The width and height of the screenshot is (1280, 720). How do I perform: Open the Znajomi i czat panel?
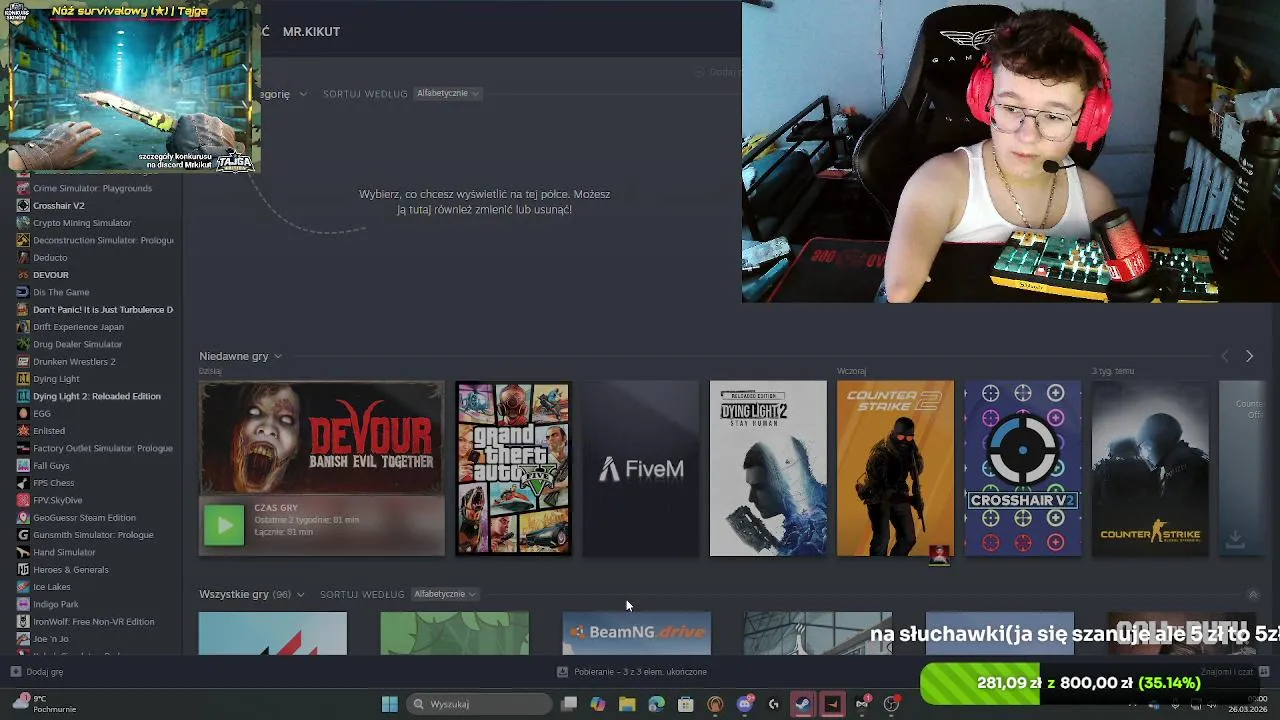1235,672
